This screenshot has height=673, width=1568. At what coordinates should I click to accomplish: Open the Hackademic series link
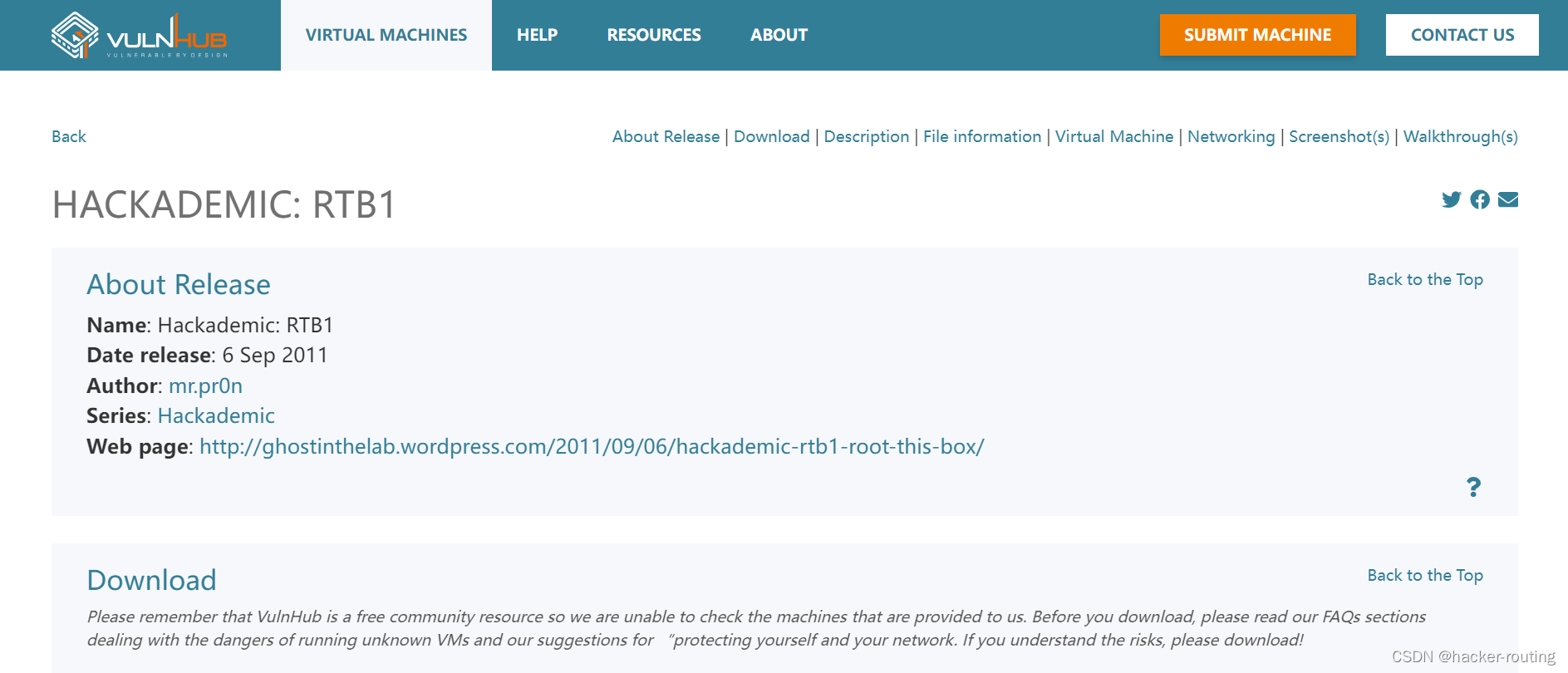(x=216, y=415)
